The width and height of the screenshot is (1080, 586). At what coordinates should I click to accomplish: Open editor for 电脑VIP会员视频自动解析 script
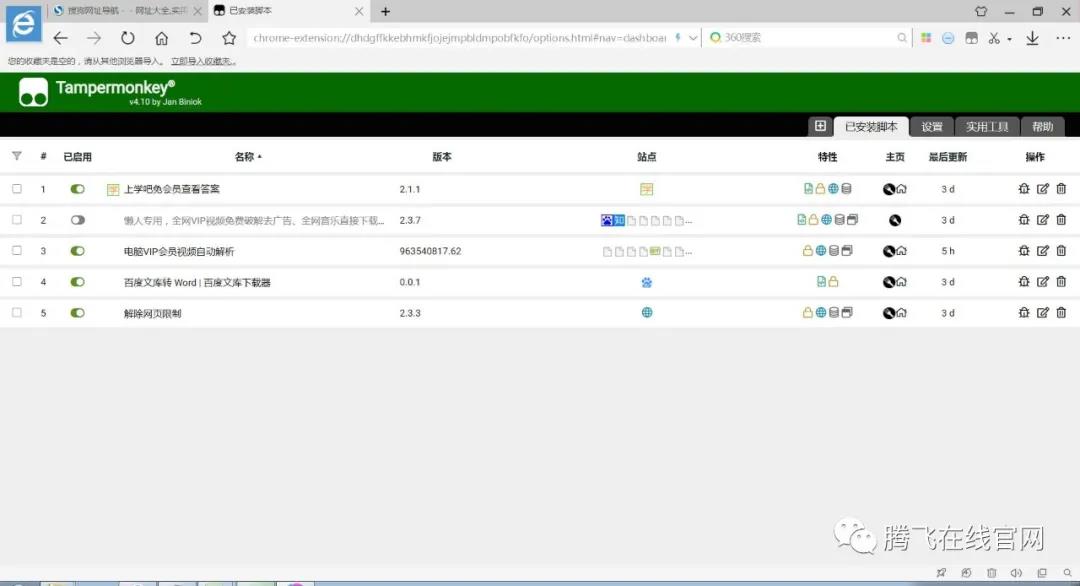click(x=1043, y=251)
